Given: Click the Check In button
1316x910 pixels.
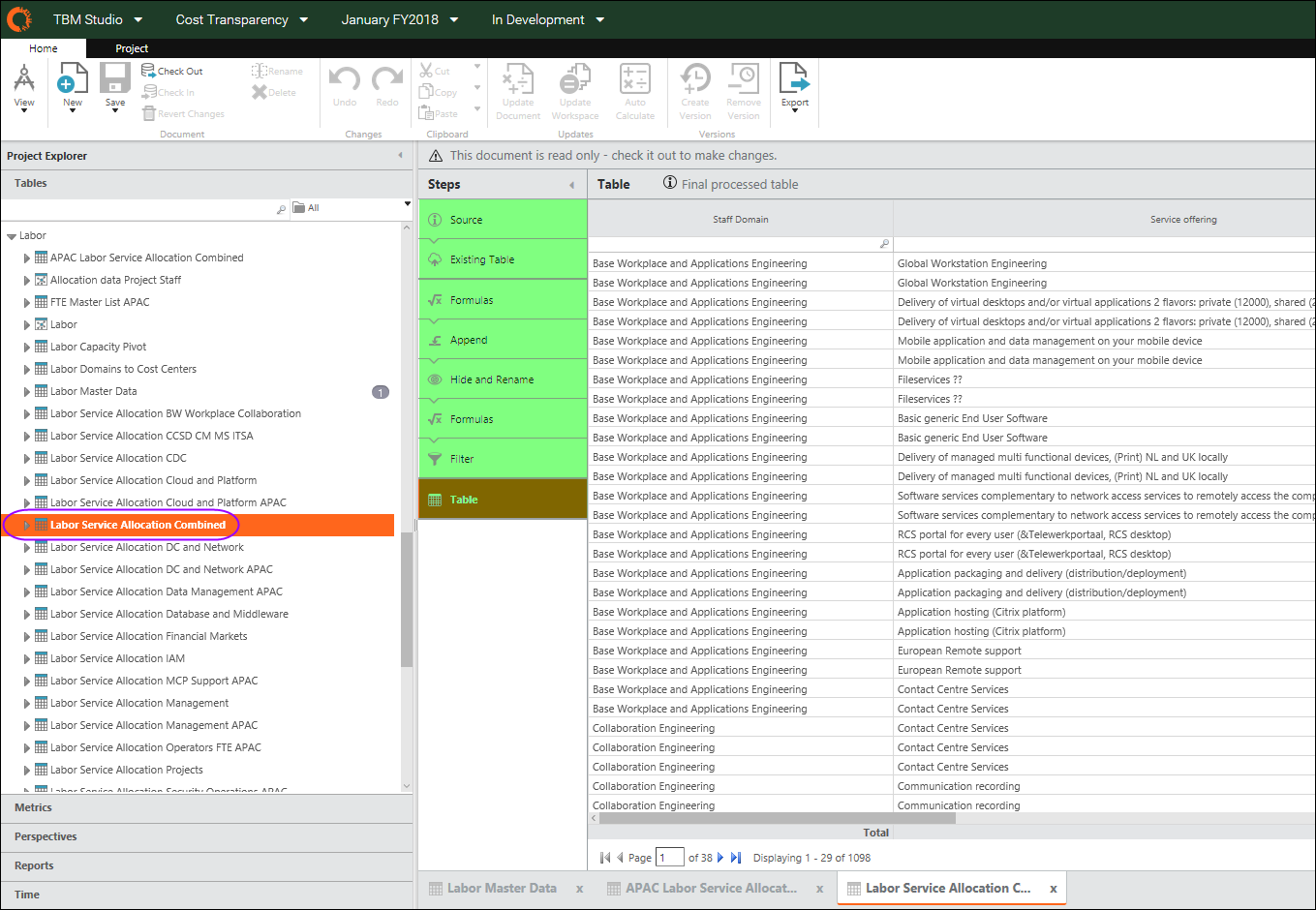Looking at the screenshot, I should pos(168,92).
